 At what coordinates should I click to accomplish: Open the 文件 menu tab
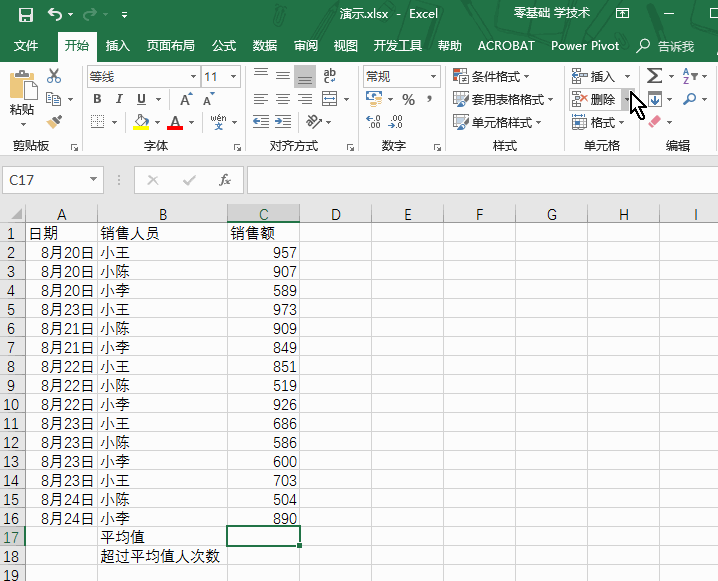(26, 46)
